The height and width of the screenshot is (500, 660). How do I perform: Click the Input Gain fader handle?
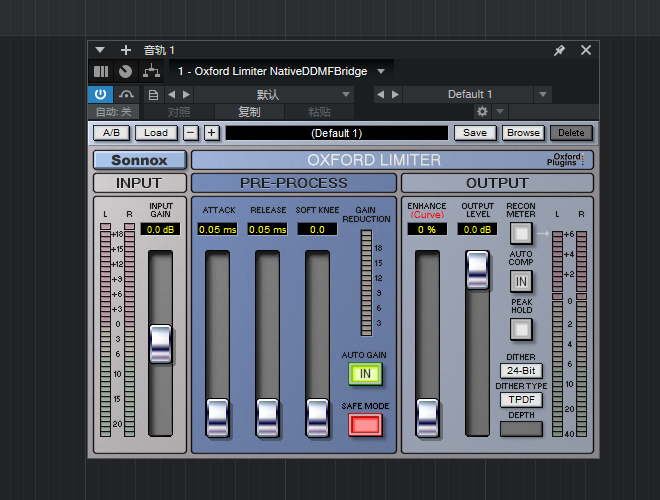[x=161, y=343]
